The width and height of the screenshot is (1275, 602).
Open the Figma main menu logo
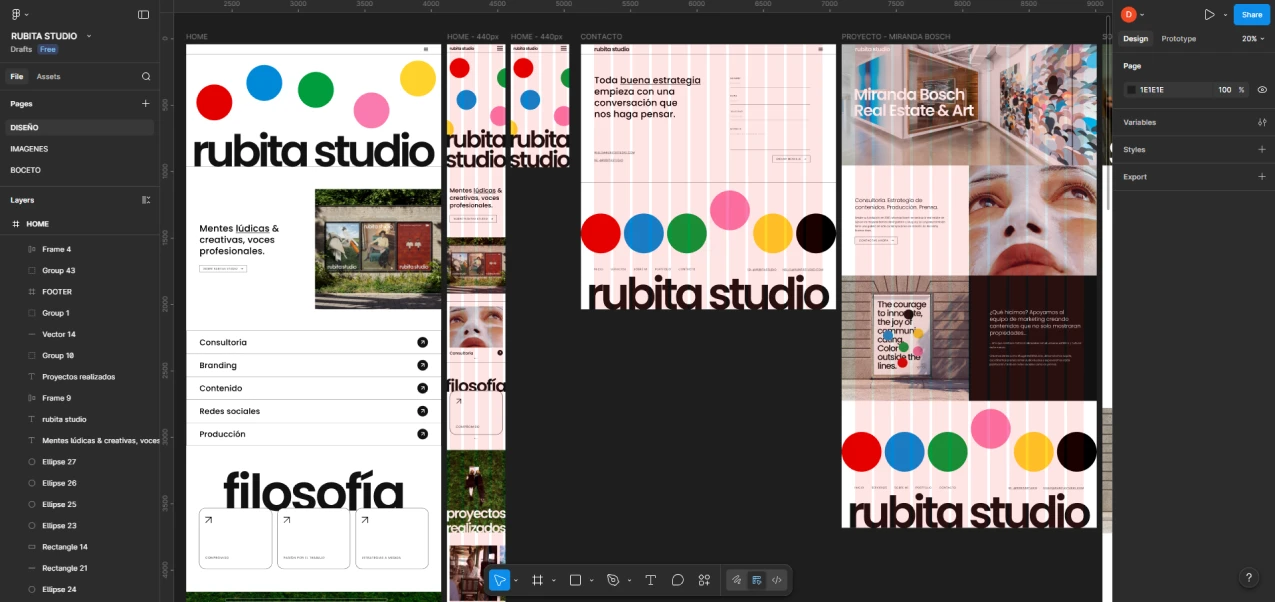point(16,15)
